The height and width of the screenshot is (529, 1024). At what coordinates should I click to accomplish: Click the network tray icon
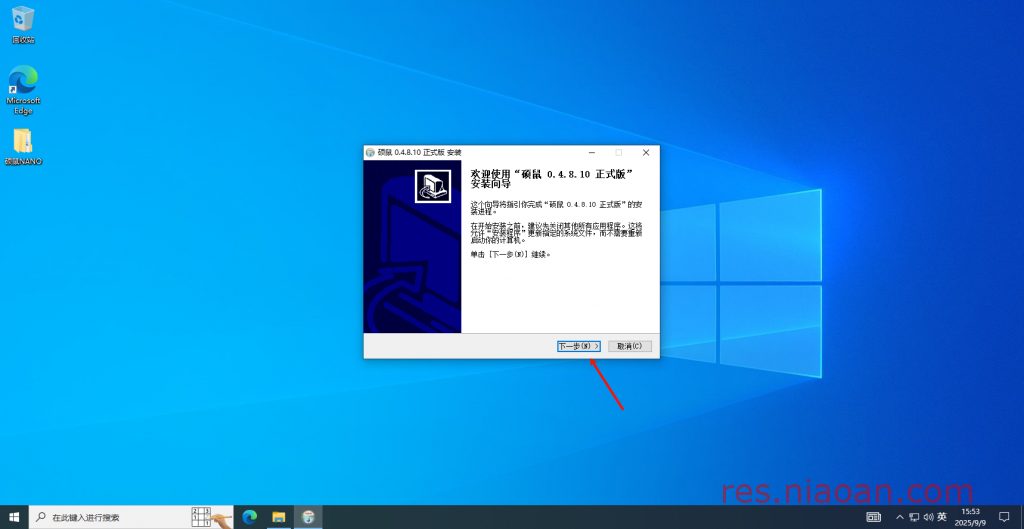tap(914, 517)
